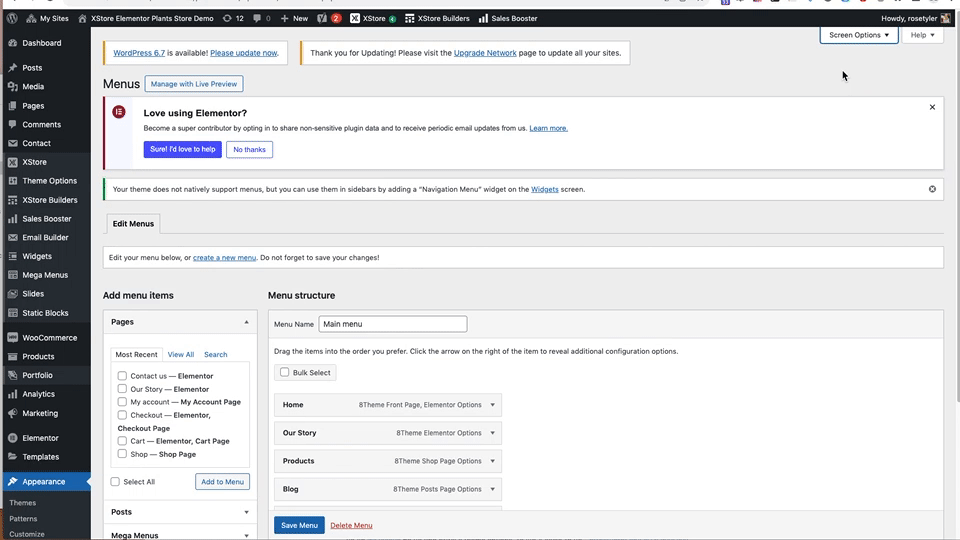Dismiss the Elementor notice with X

(x=932, y=107)
